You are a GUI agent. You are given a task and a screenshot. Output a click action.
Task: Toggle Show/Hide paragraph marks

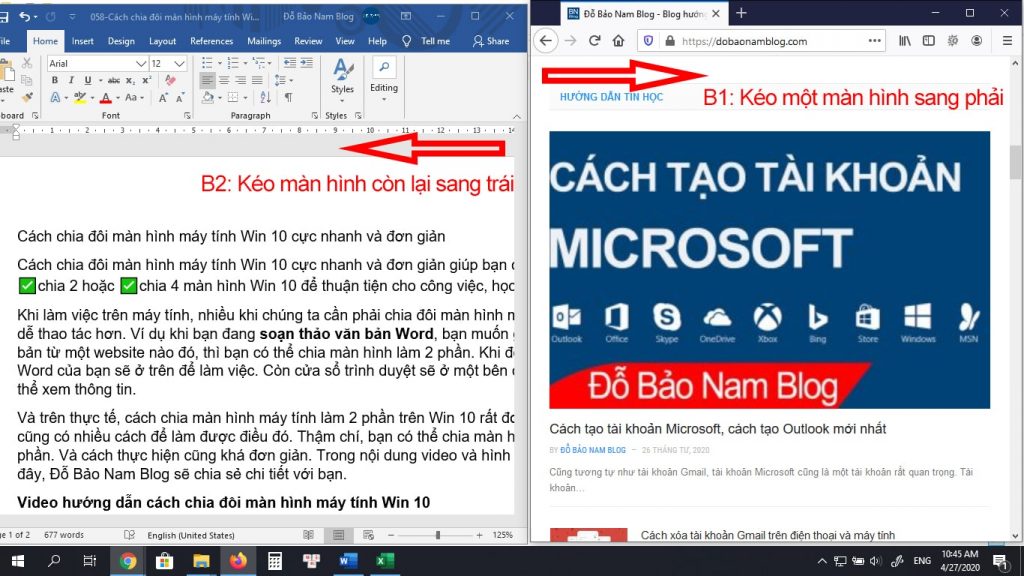288,97
